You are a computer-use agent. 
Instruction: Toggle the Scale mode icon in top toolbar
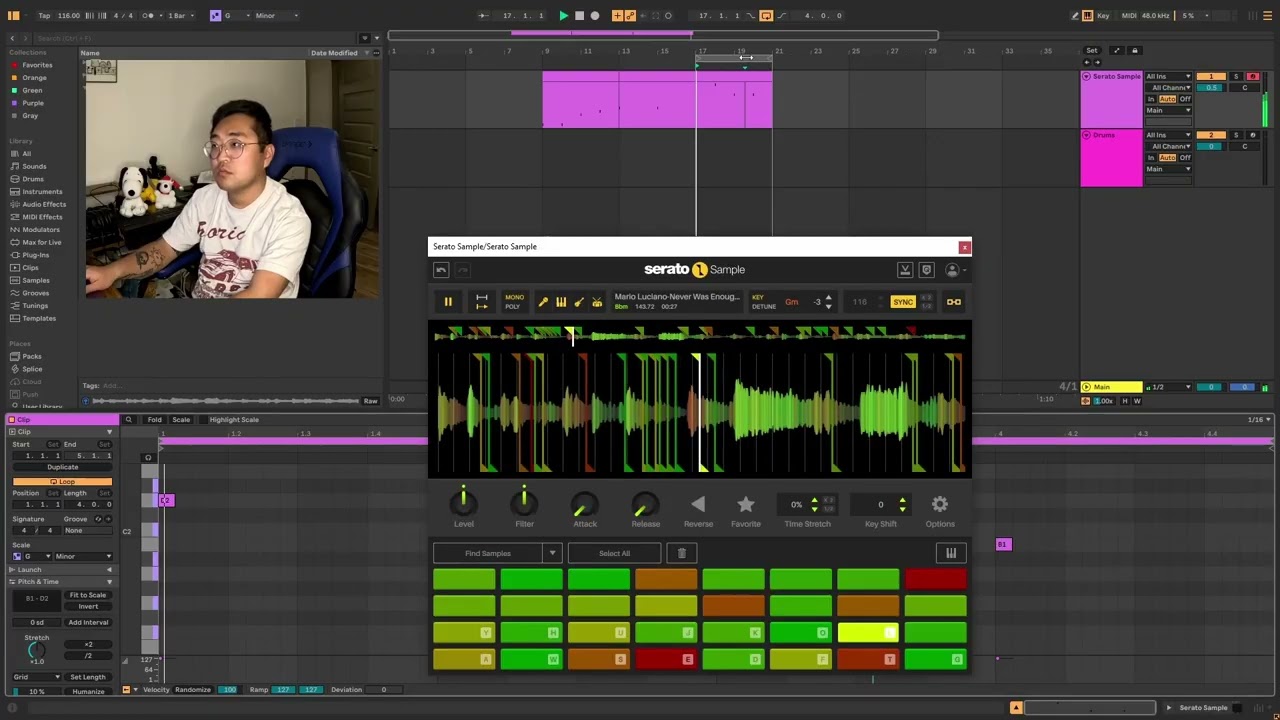coord(215,15)
